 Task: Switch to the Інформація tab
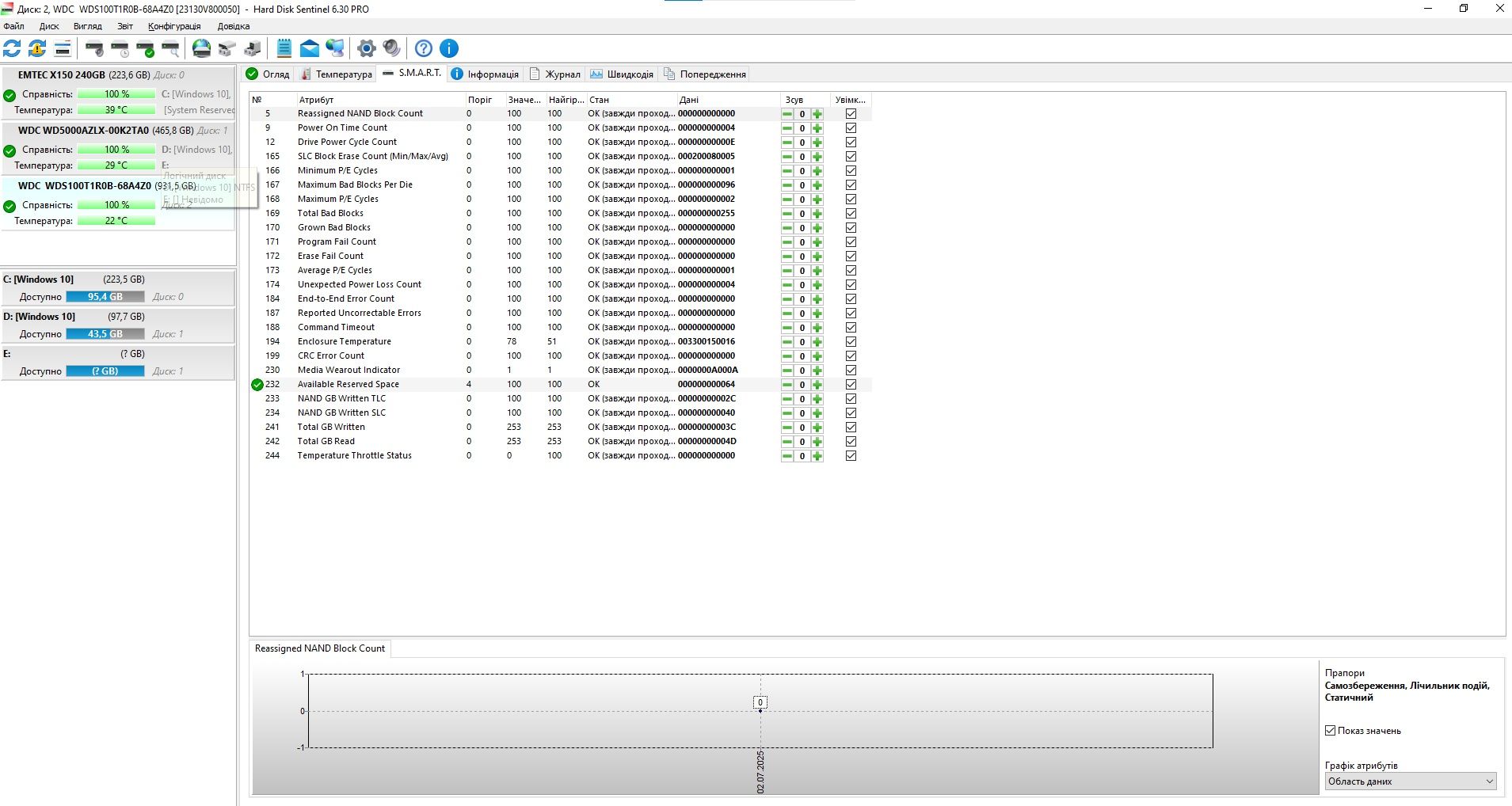(485, 74)
